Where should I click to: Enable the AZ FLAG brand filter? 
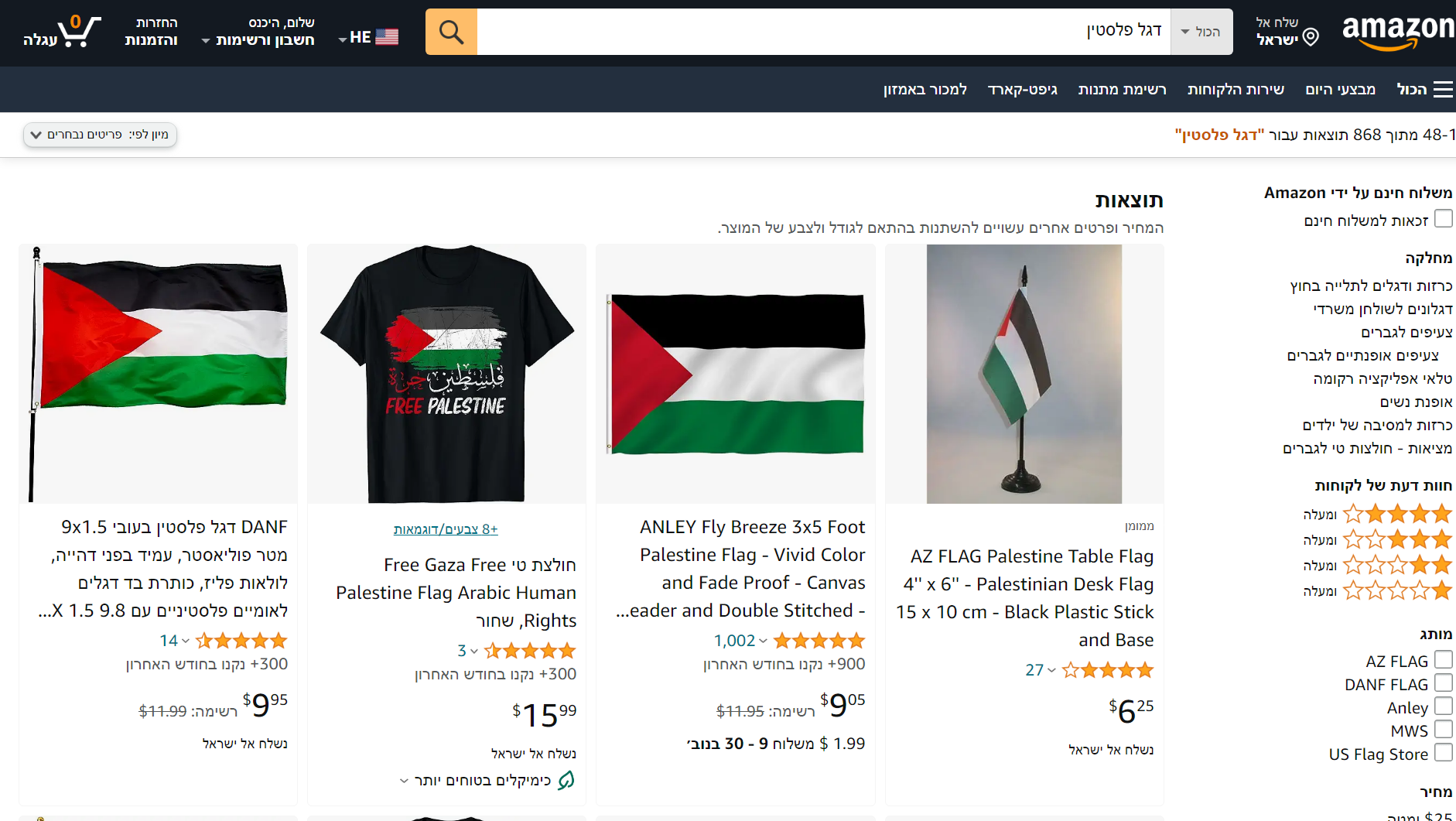point(1444,660)
